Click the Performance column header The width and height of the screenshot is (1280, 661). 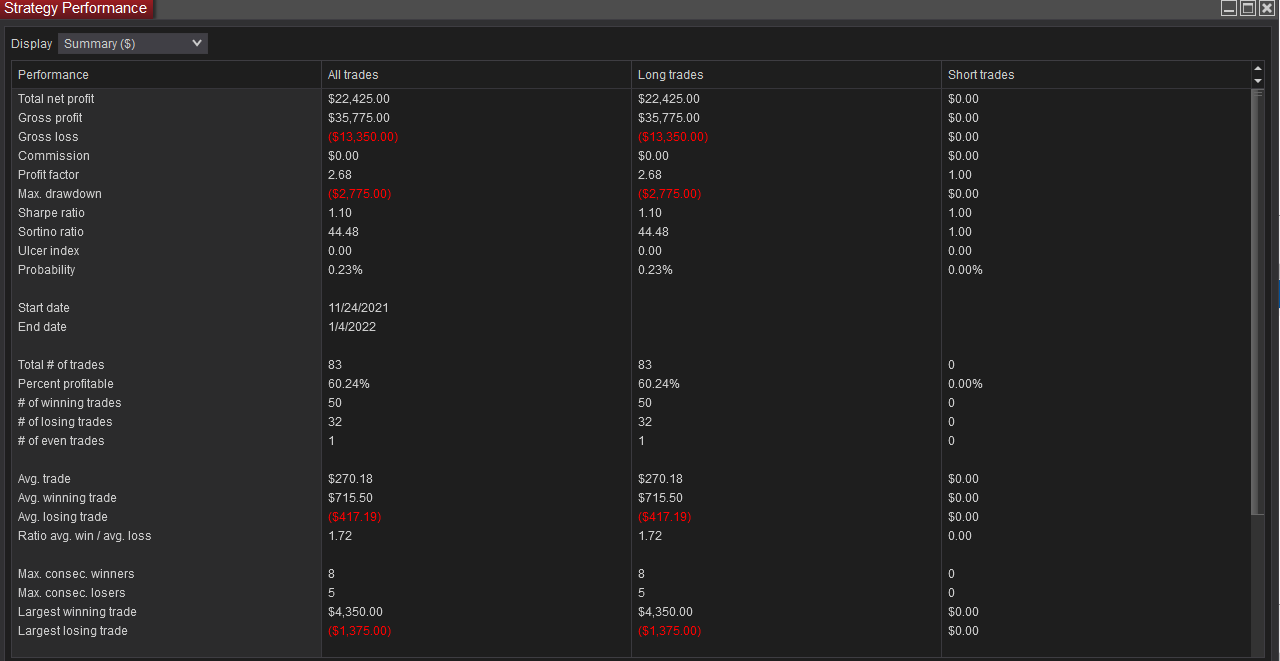coord(53,75)
